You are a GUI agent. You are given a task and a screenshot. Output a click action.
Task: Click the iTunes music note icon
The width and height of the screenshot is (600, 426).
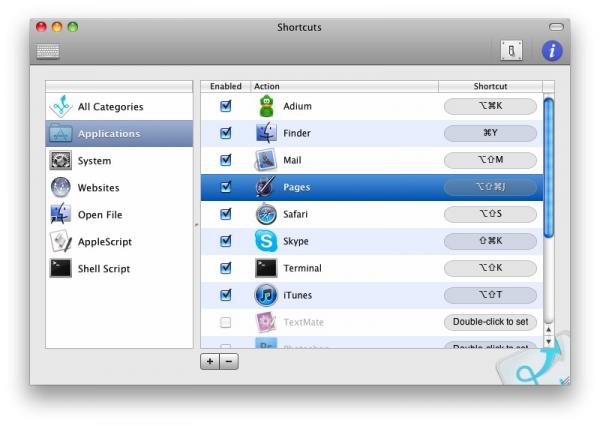(x=266, y=295)
